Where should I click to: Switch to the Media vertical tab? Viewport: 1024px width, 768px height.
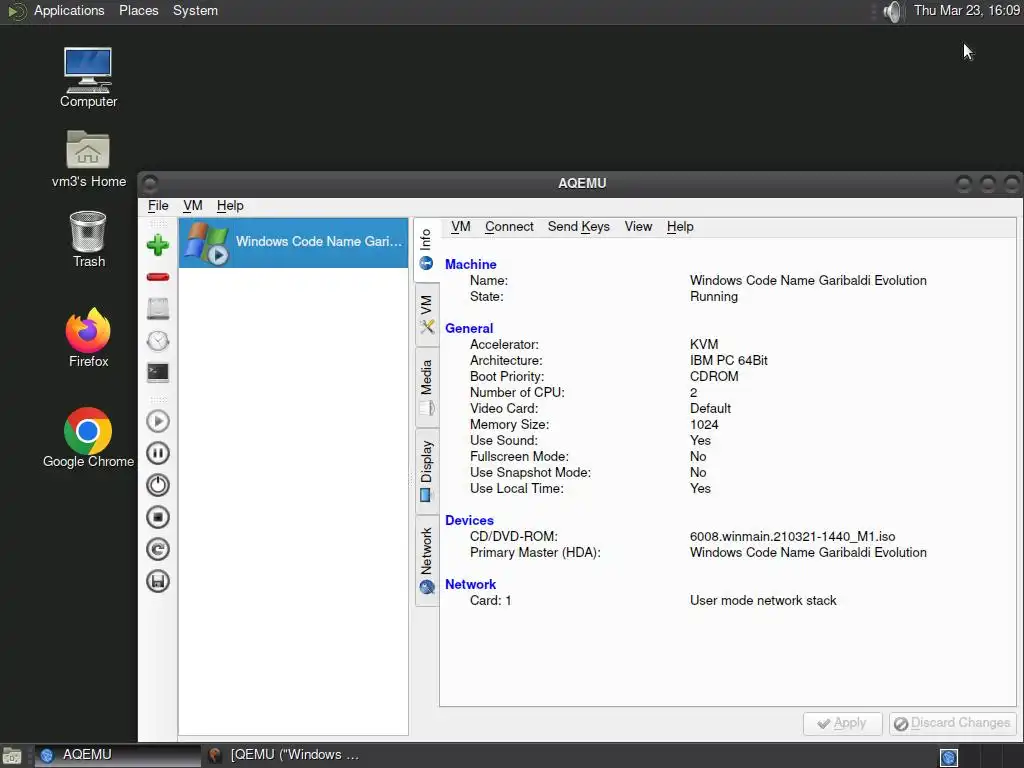tap(426, 387)
